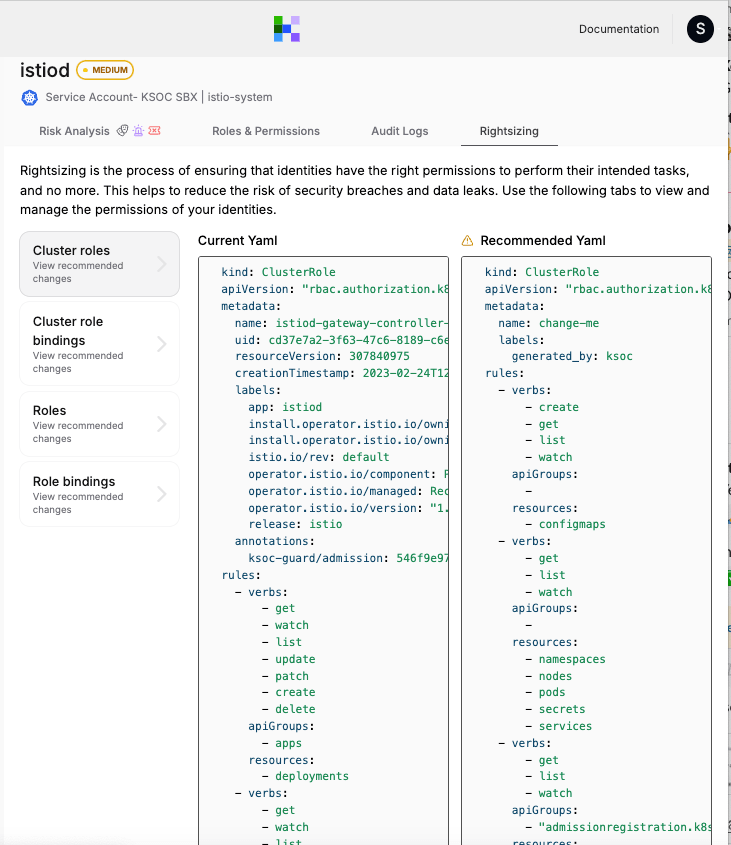
Task: Click 'ksoc-guard/admission' annotation line
Action: pyautogui.click(x=348, y=558)
